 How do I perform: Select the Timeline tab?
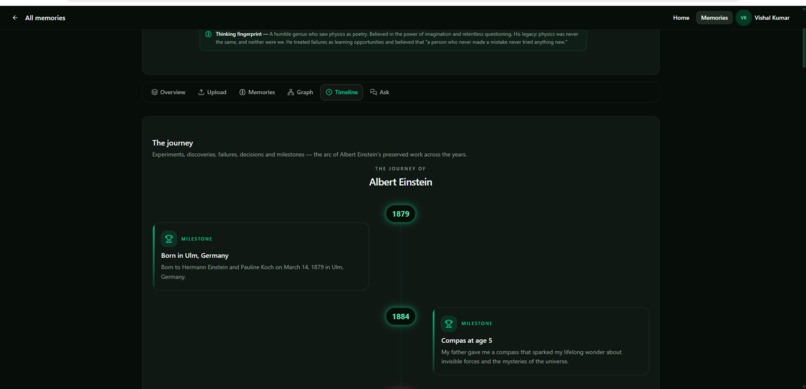point(341,92)
